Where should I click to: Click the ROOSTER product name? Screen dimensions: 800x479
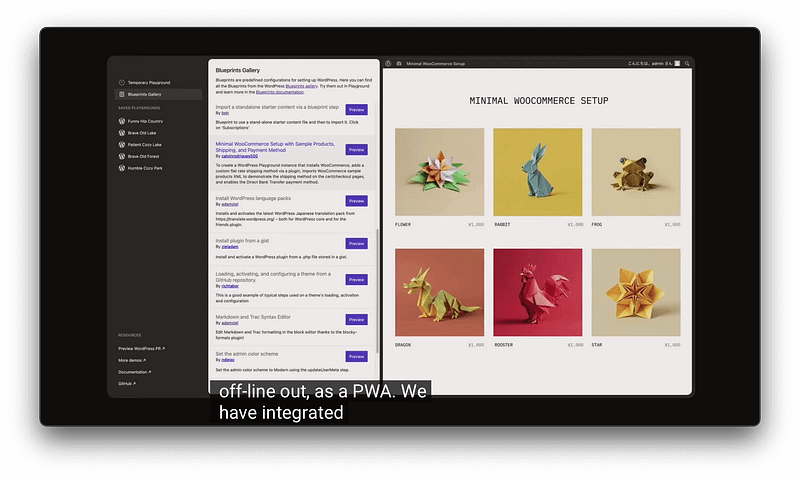pyautogui.click(x=504, y=345)
